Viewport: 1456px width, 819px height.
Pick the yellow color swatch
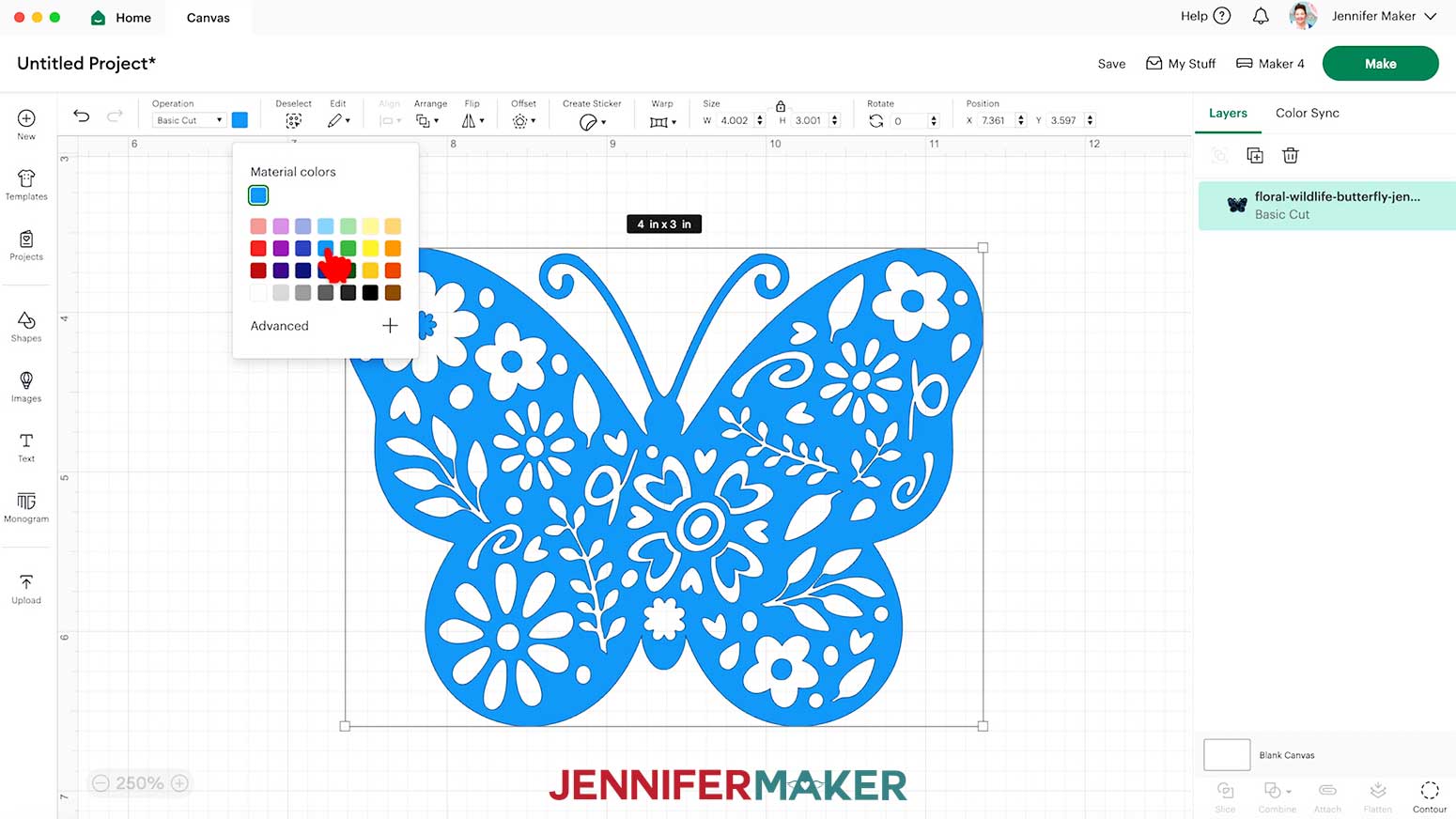[x=371, y=249]
